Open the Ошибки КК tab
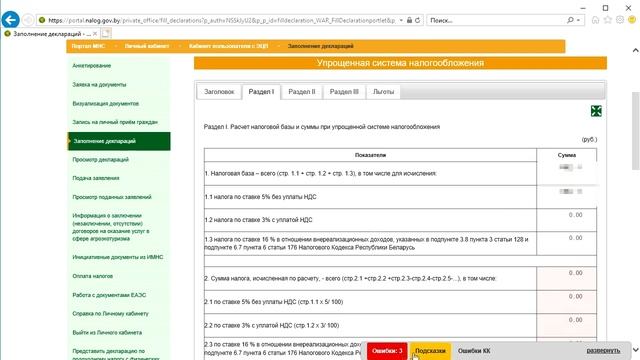This screenshot has height=360, width=640. 474,351
